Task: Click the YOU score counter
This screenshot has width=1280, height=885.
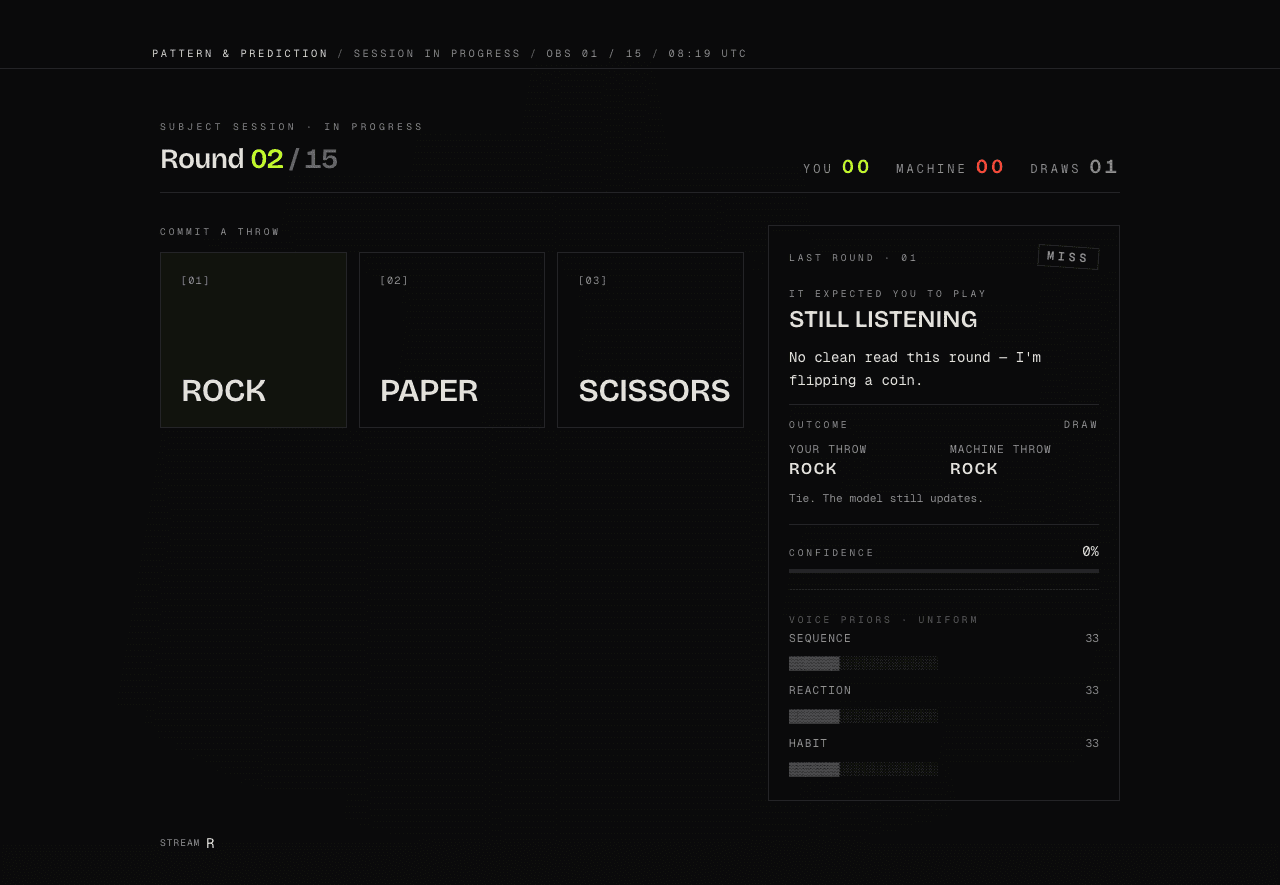Action: [837, 167]
